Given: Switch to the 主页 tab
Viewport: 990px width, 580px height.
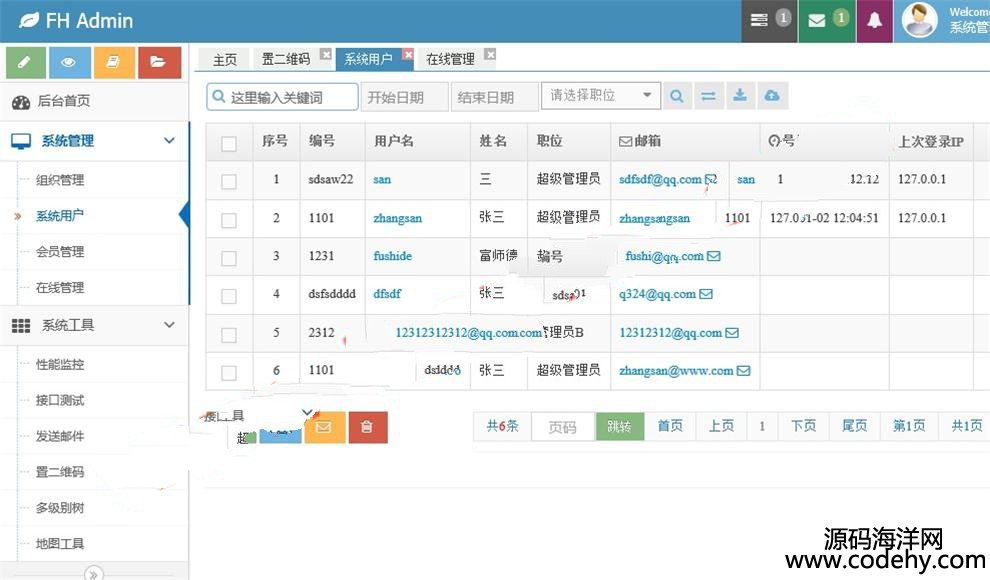Looking at the screenshot, I should pyautogui.click(x=225, y=60).
